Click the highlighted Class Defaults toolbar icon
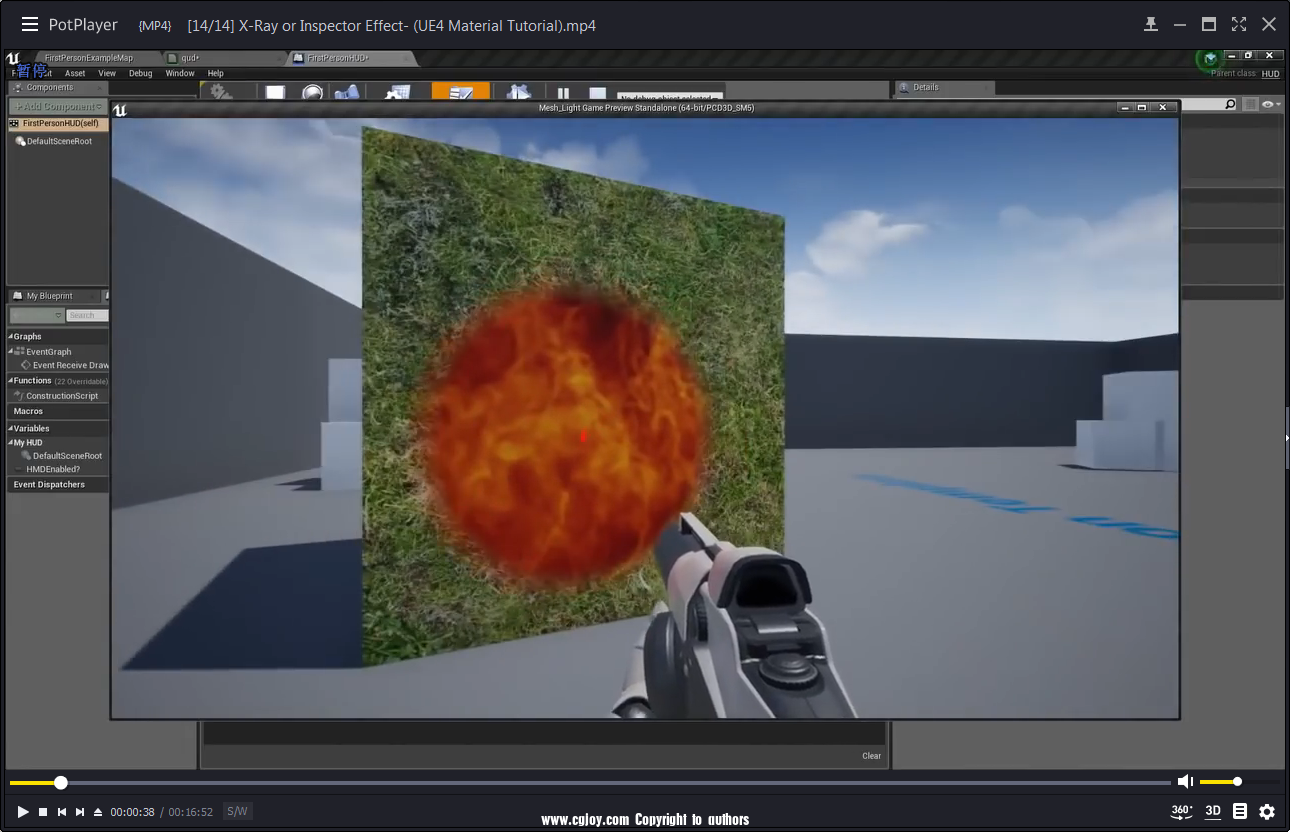 click(461, 92)
